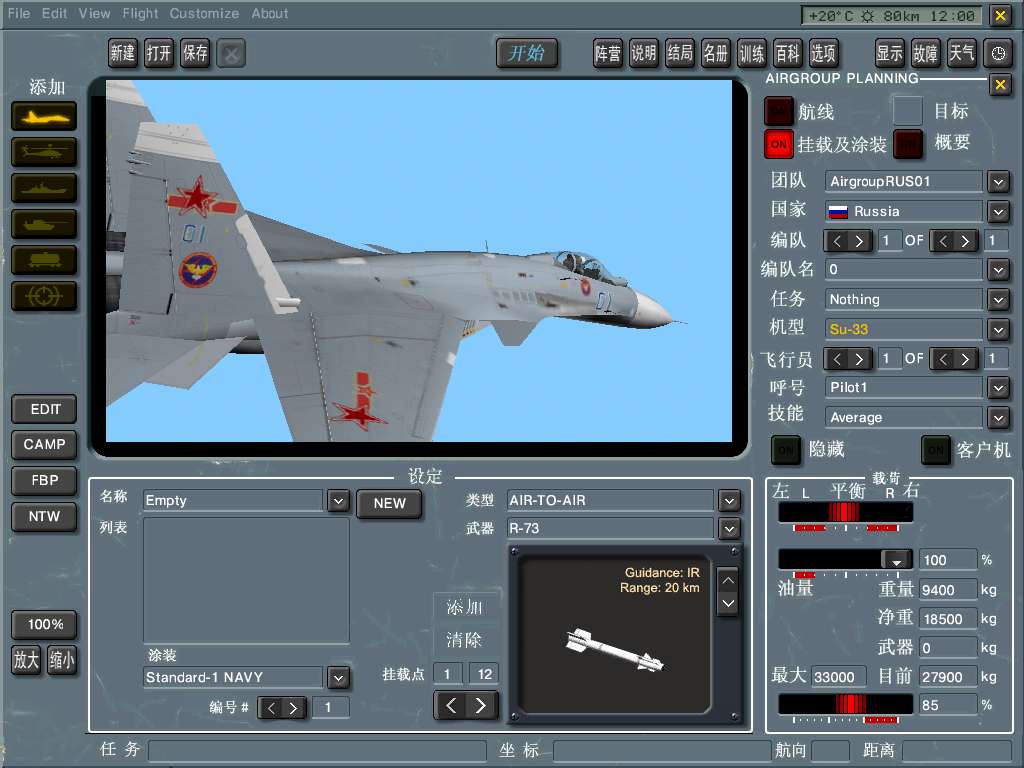This screenshot has width=1024, height=768.
Task: Expand the 机型 Su-33 dropdown
Action: pyautogui.click(x=998, y=330)
